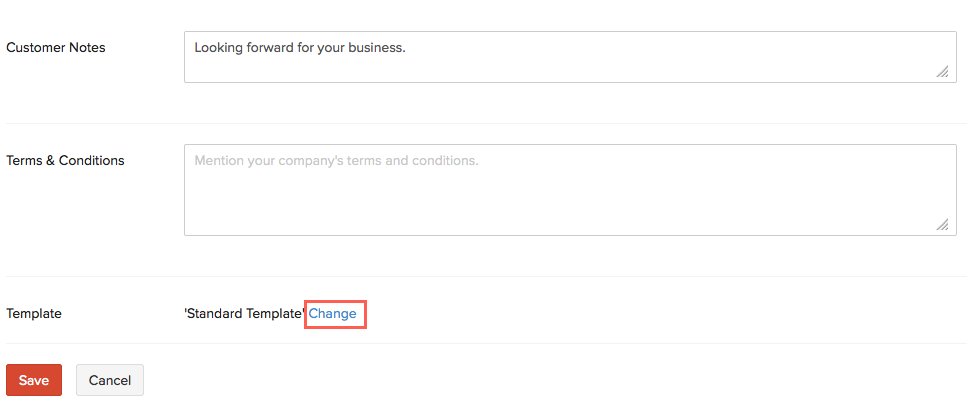Viewport: 967px width, 404px height.
Task: Click the Cancel button
Action: [110, 380]
